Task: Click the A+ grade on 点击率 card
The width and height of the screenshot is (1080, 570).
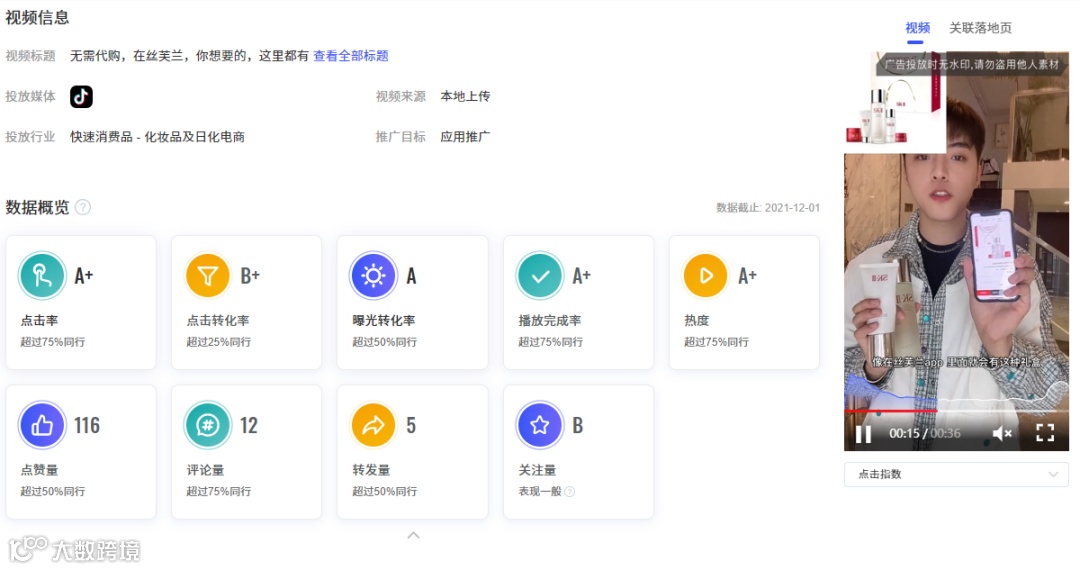Action: (83, 276)
